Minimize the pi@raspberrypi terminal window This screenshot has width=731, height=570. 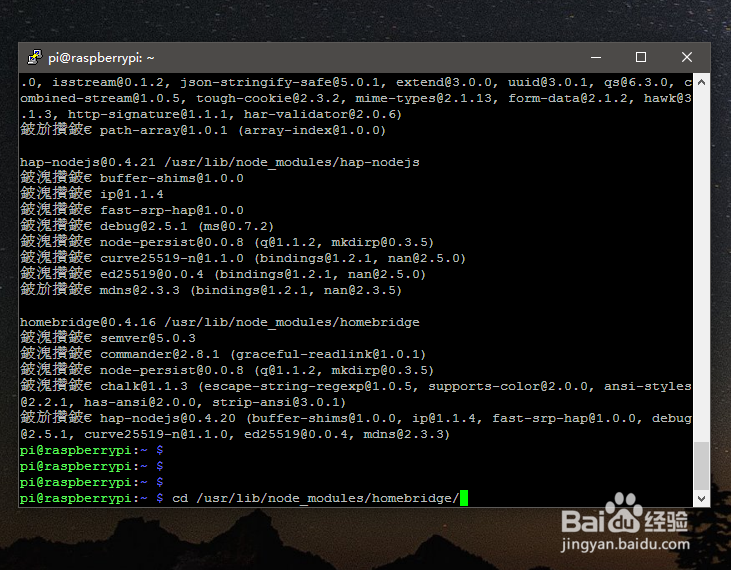coord(596,57)
